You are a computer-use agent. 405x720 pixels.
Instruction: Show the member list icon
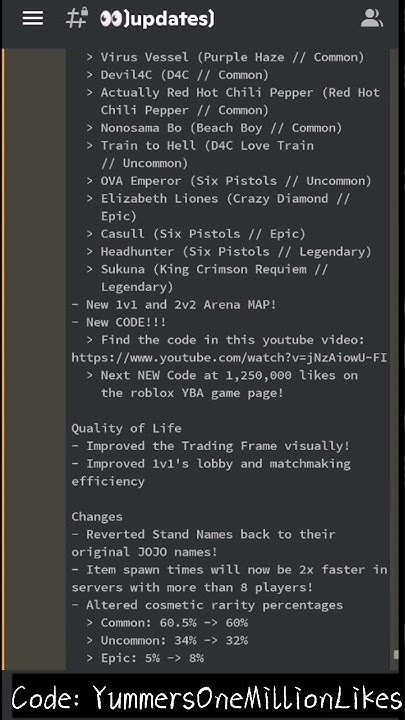point(371,19)
